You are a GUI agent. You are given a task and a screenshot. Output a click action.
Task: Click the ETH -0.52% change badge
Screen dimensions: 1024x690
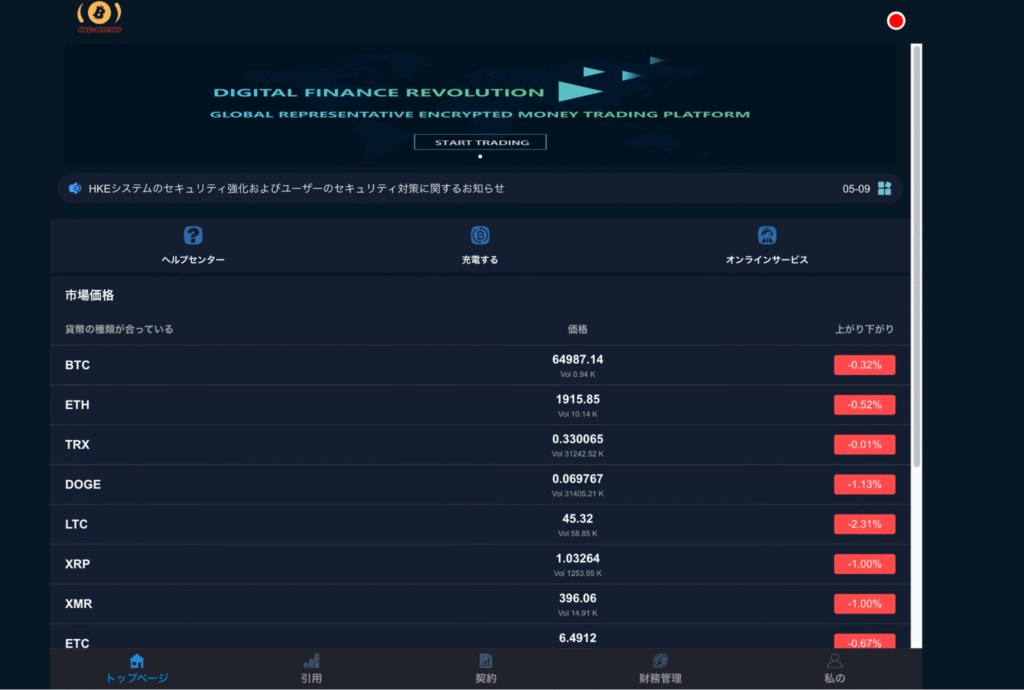point(864,405)
